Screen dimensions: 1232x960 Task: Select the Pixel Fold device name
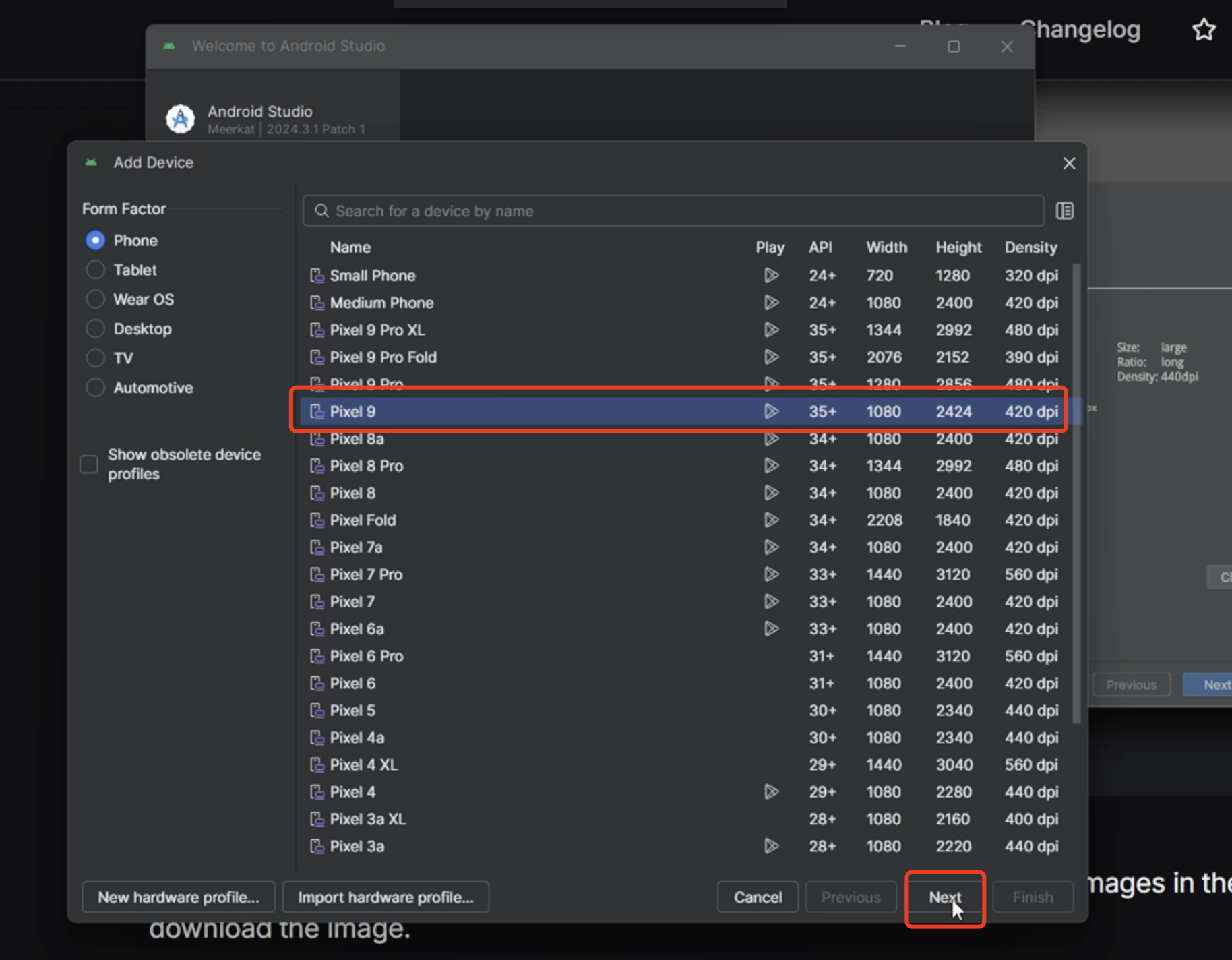coord(363,520)
